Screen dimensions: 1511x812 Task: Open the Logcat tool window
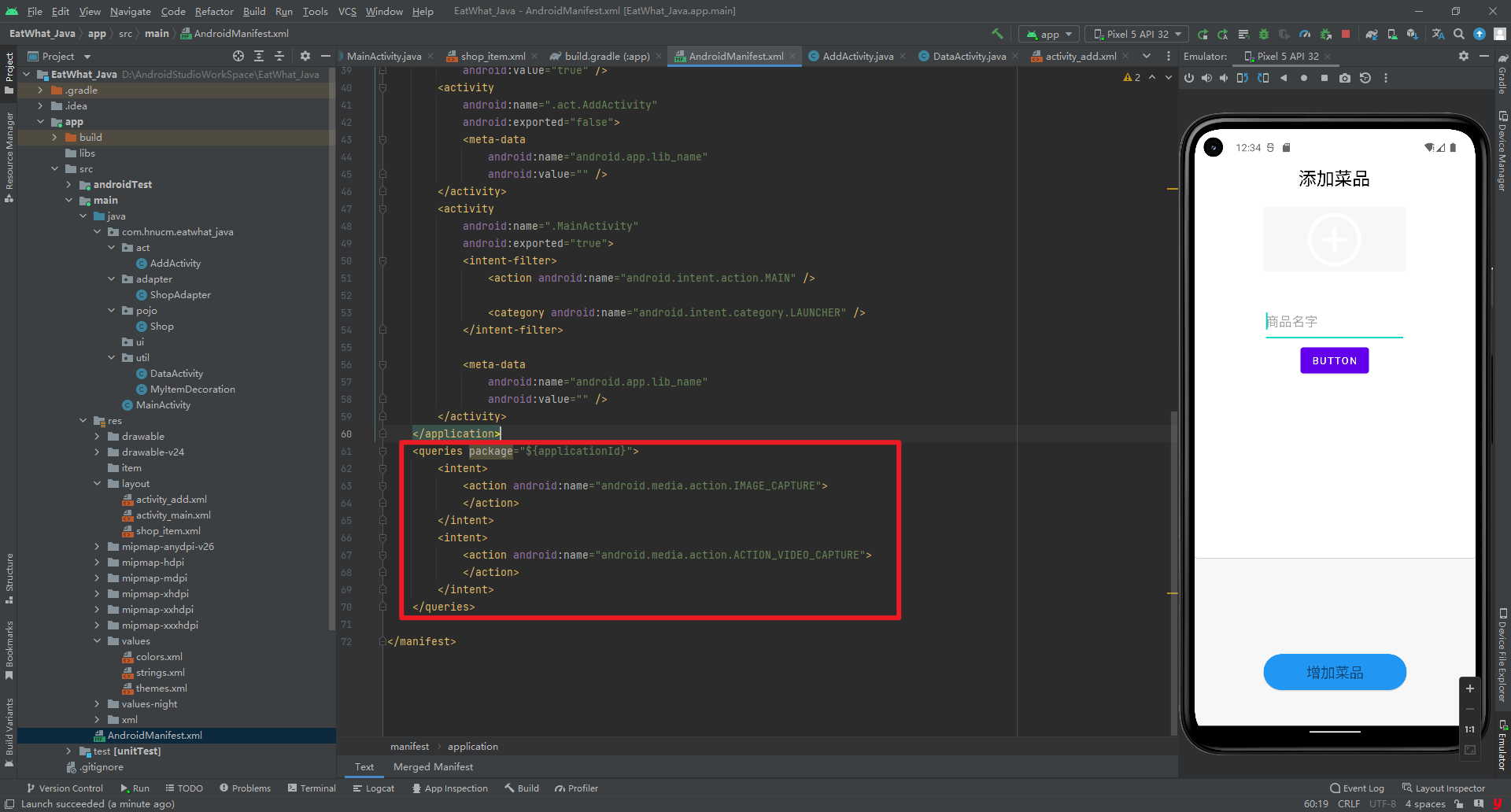click(x=373, y=788)
